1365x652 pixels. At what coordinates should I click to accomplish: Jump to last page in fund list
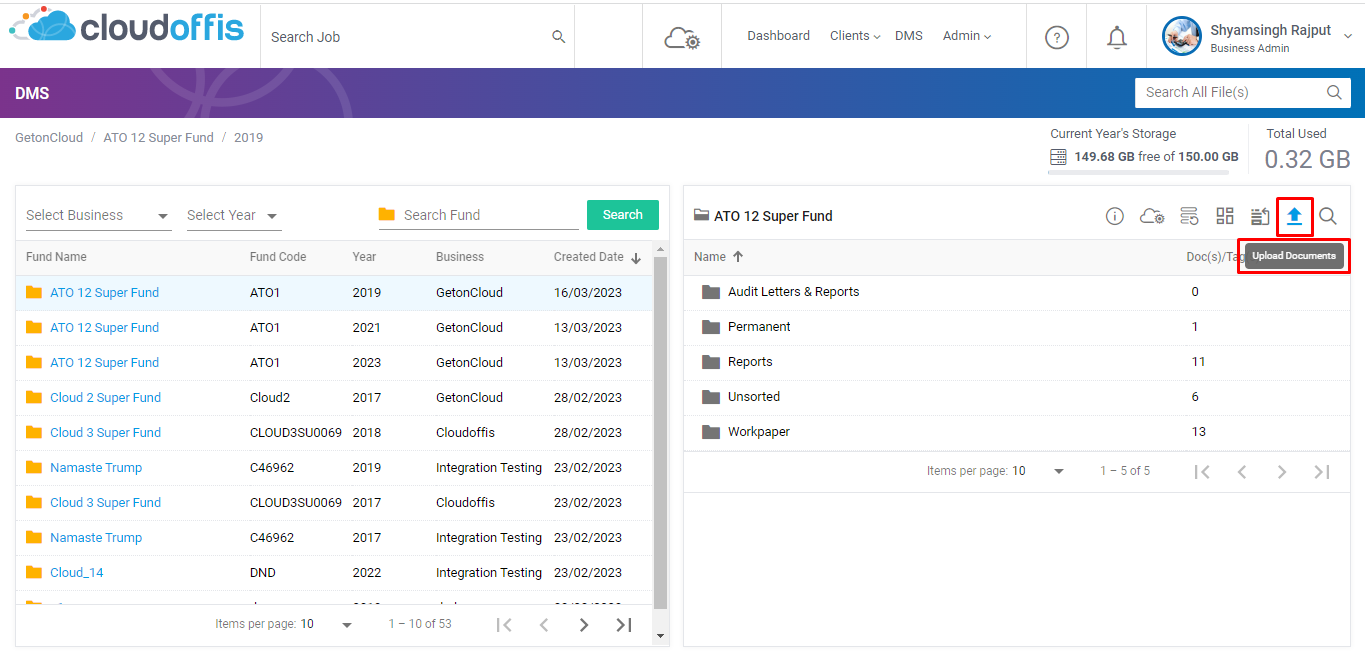click(623, 625)
